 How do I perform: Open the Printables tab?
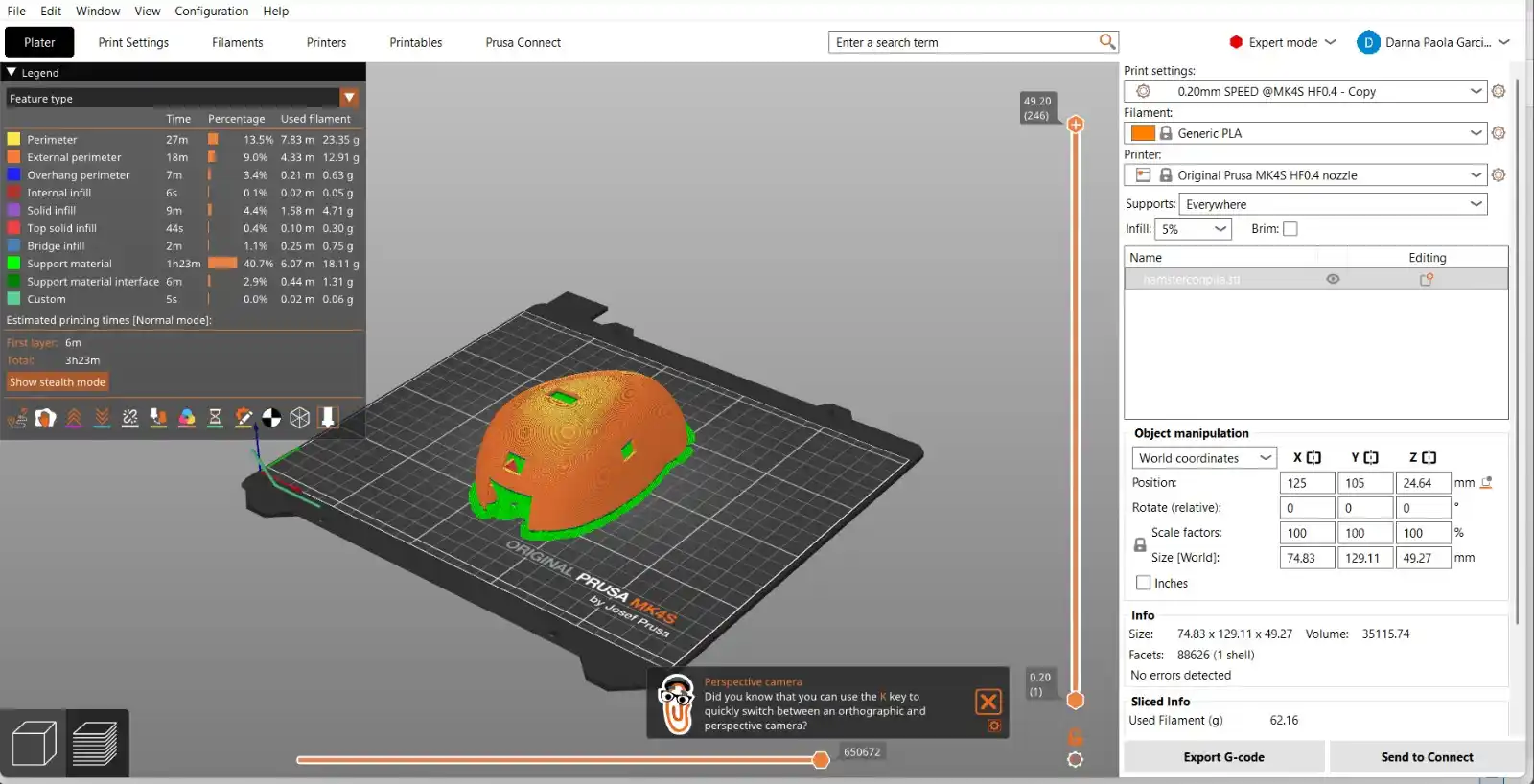pos(416,42)
